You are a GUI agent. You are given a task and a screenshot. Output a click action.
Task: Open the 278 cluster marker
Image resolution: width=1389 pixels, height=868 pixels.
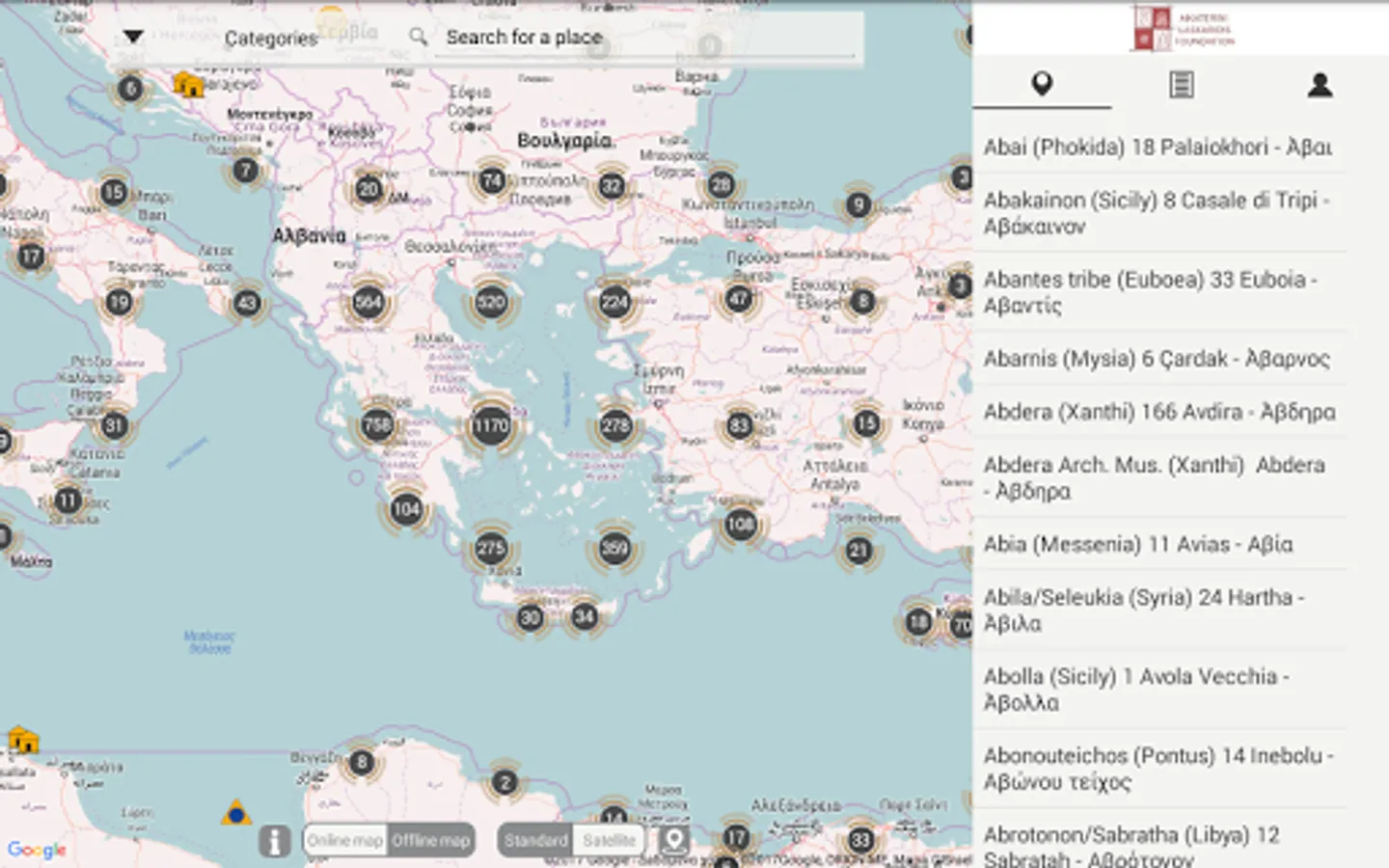click(615, 425)
